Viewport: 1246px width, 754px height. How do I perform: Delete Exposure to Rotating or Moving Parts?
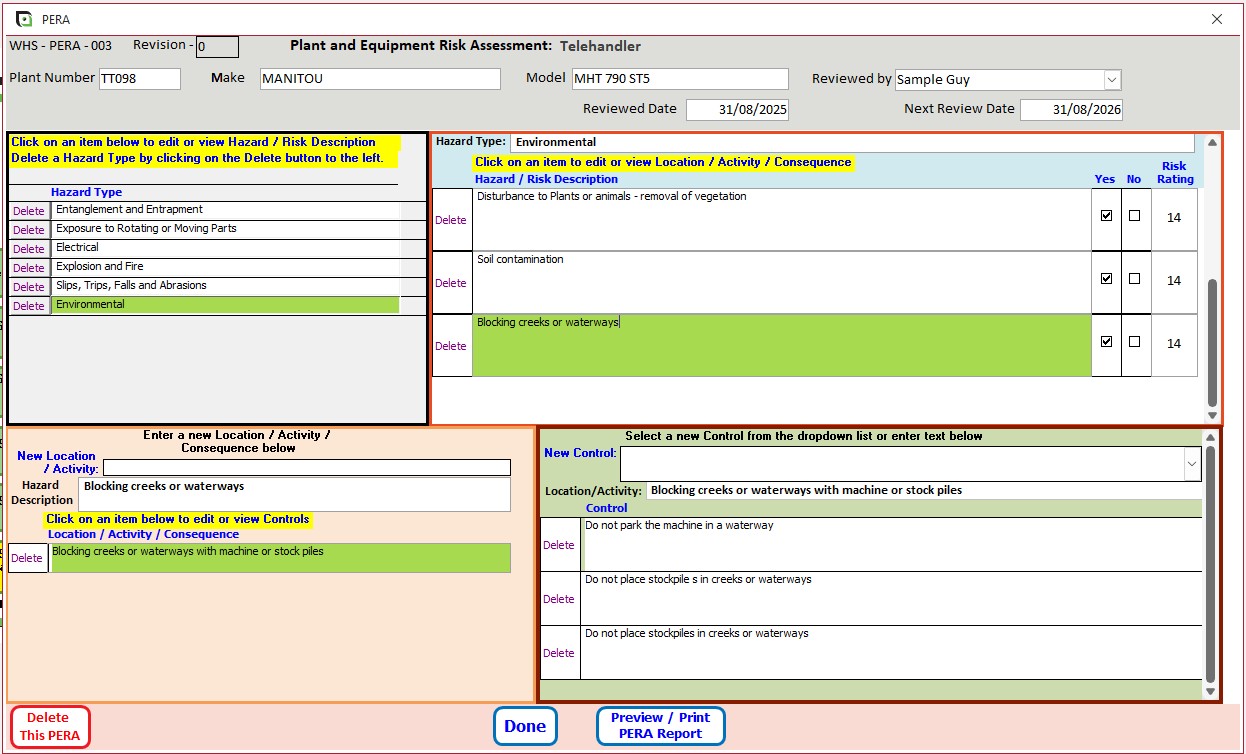click(29, 230)
